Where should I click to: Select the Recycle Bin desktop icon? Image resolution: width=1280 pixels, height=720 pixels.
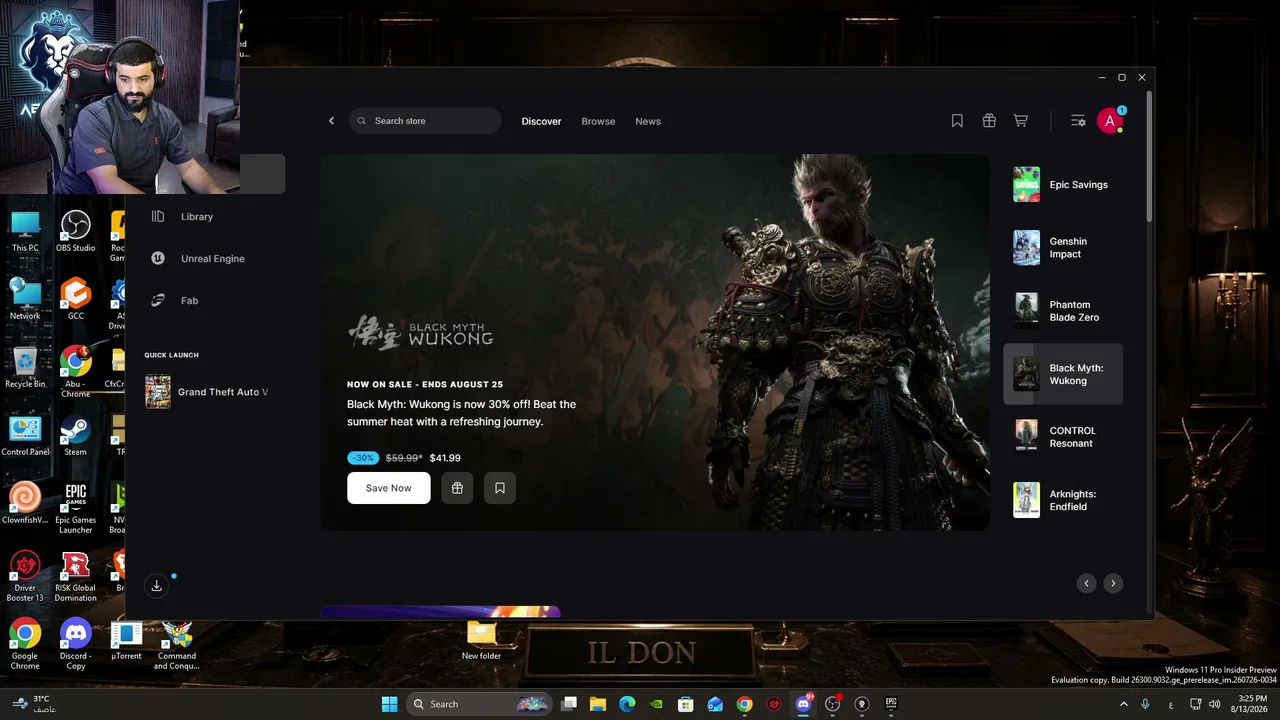[25, 367]
